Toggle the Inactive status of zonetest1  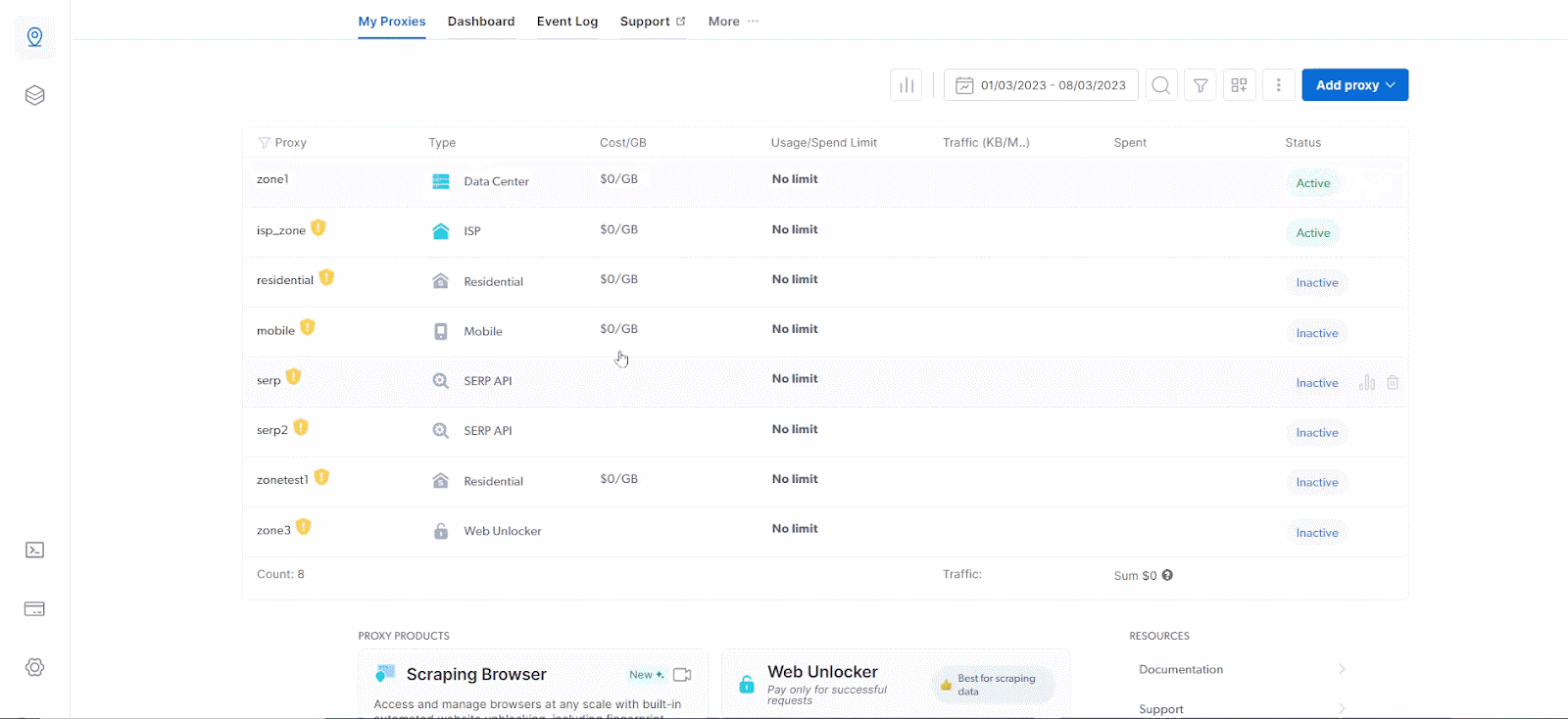1317,483
